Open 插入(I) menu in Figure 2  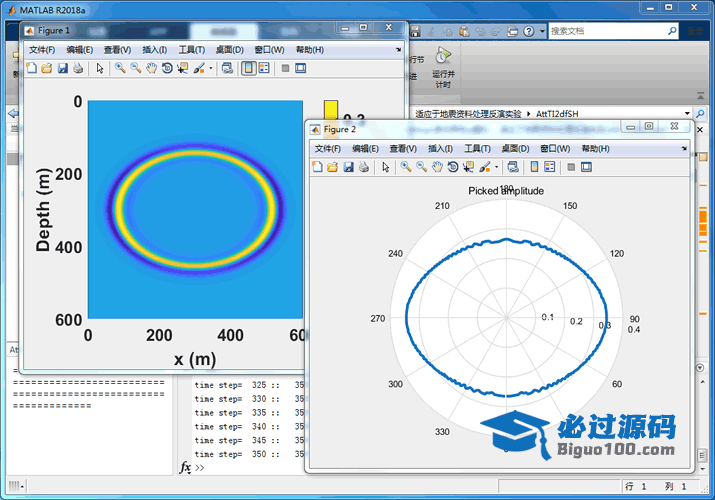coord(440,149)
